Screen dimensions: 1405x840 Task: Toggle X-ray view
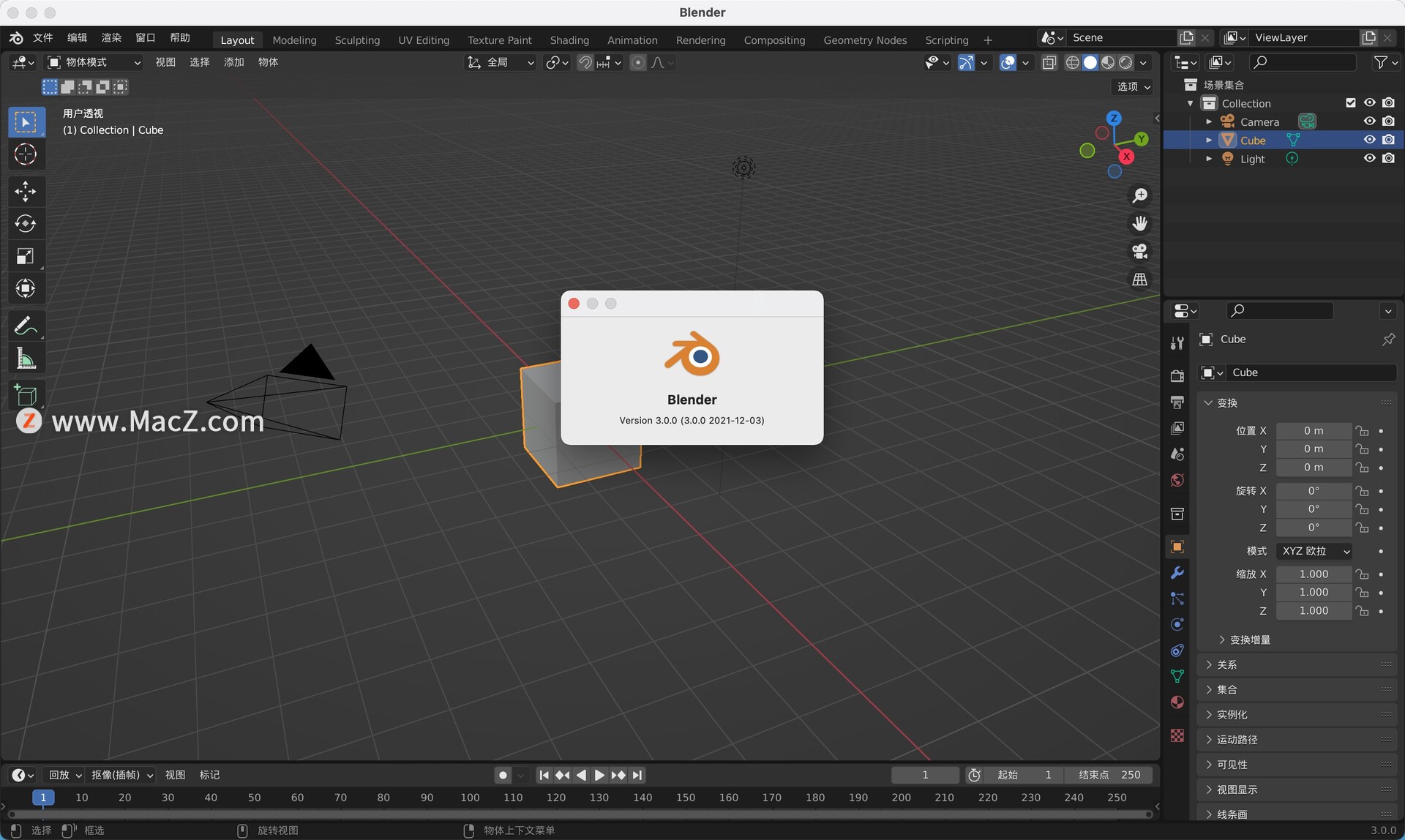(1049, 63)
